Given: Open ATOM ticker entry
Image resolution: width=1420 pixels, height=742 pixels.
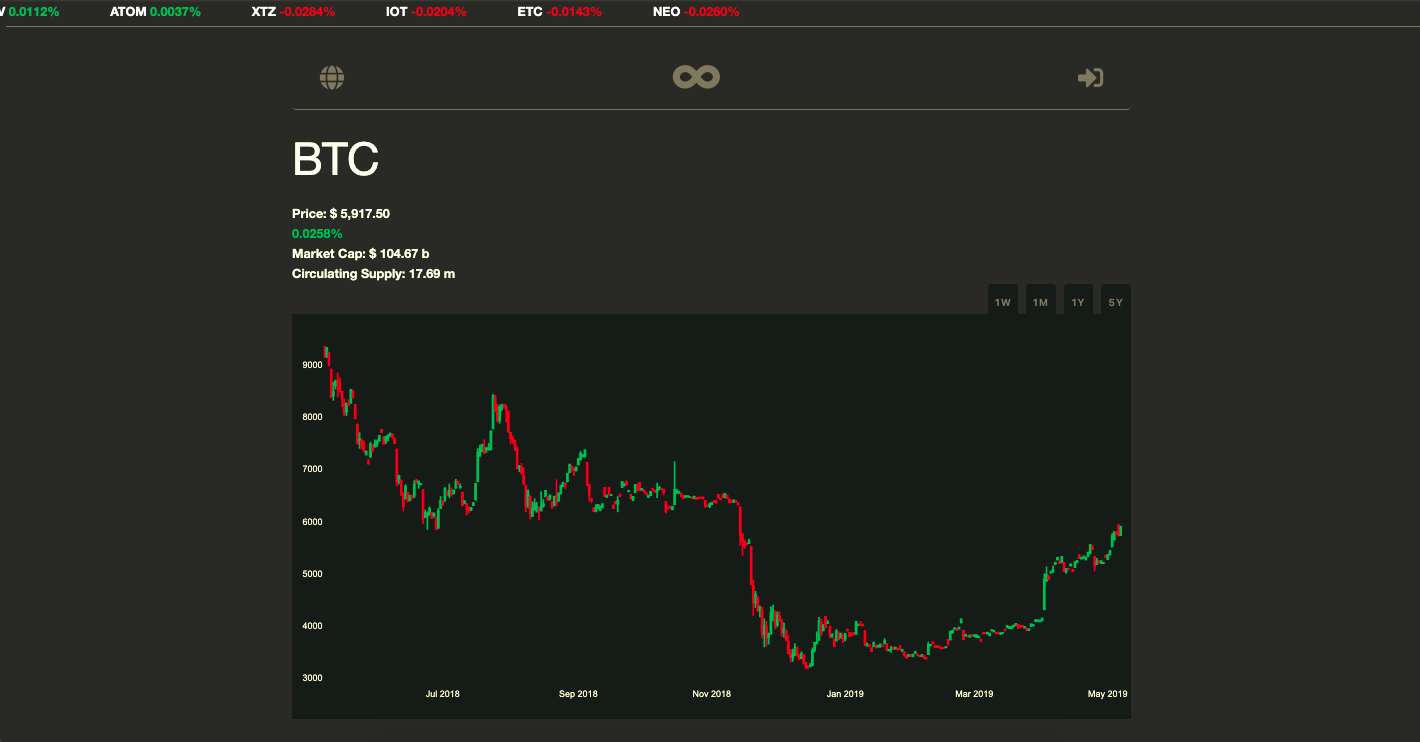Looking at the screenshot, I should point(155,12).
